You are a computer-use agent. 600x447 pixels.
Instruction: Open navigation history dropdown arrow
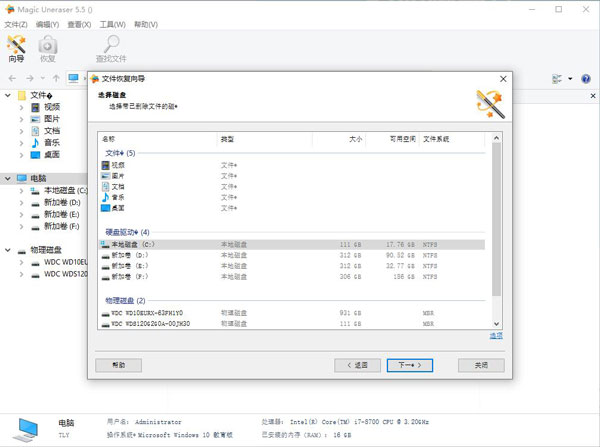[43, 78]
